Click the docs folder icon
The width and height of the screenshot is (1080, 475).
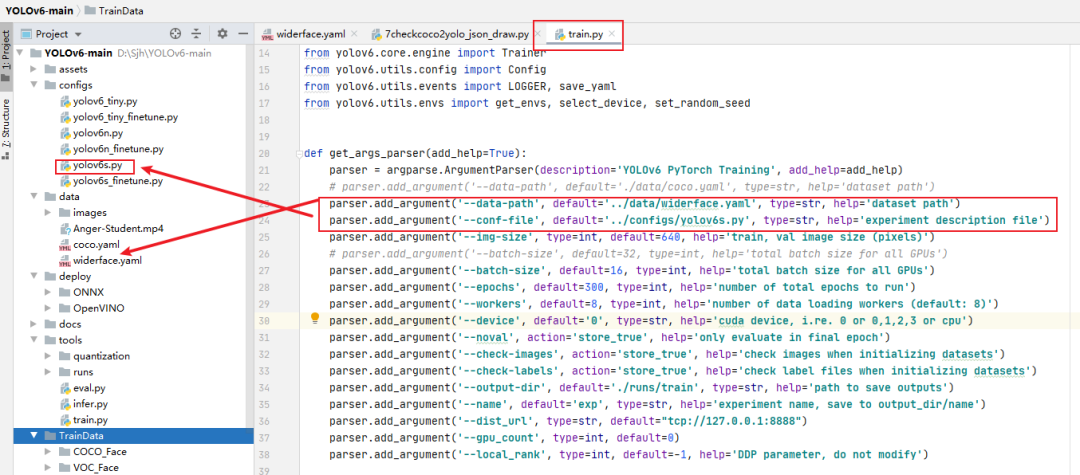[x=50, y=324]
